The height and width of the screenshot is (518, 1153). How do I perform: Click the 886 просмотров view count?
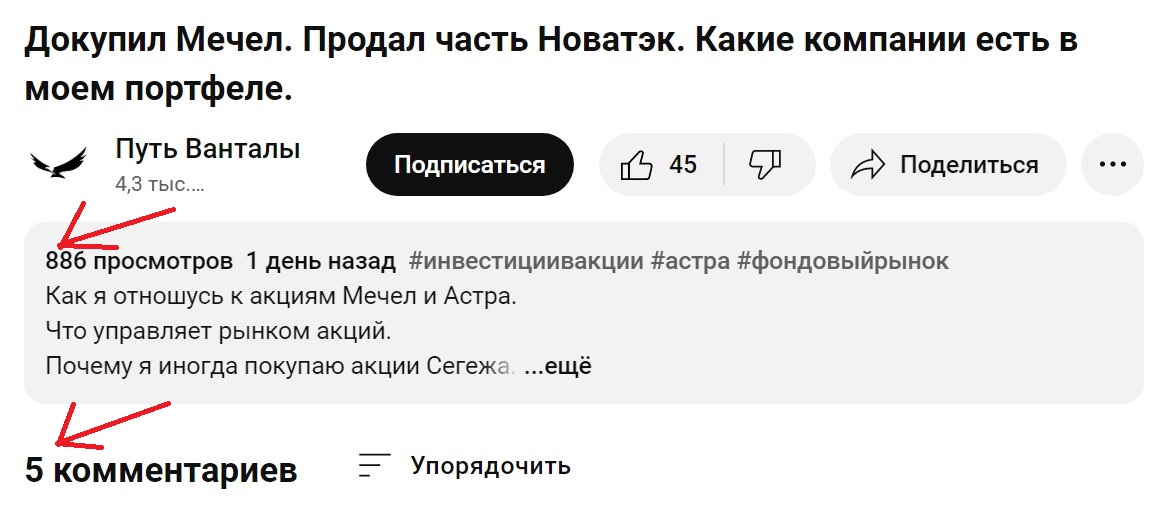[139, 262]
